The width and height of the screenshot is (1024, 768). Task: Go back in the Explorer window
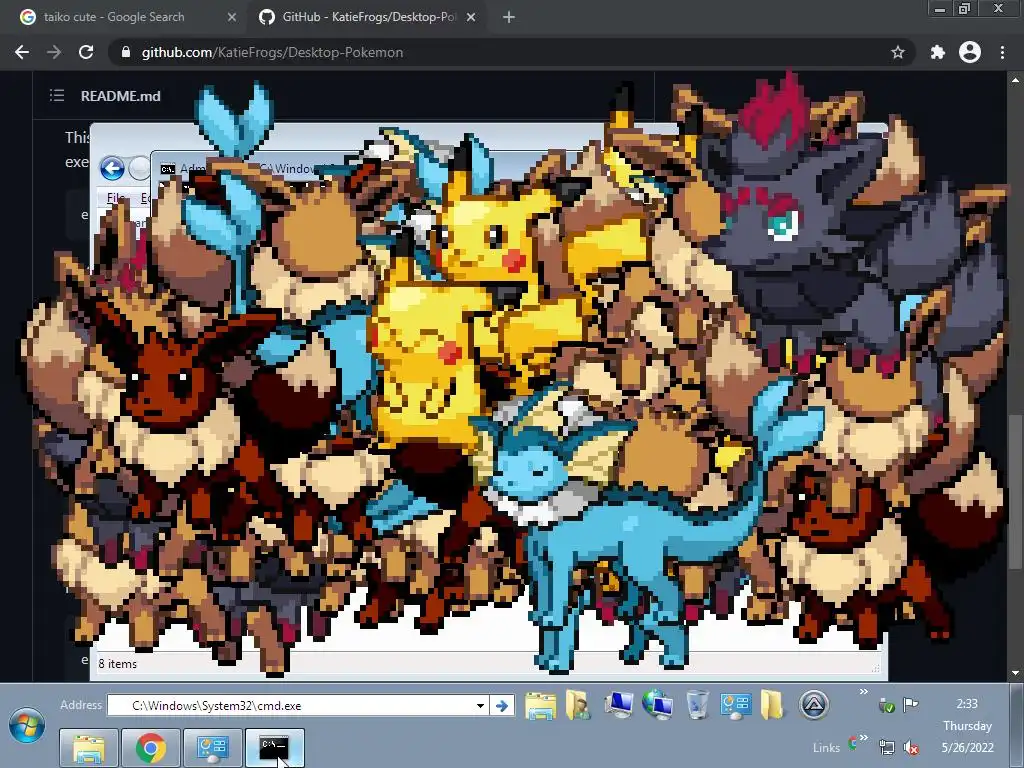(112, 168)
